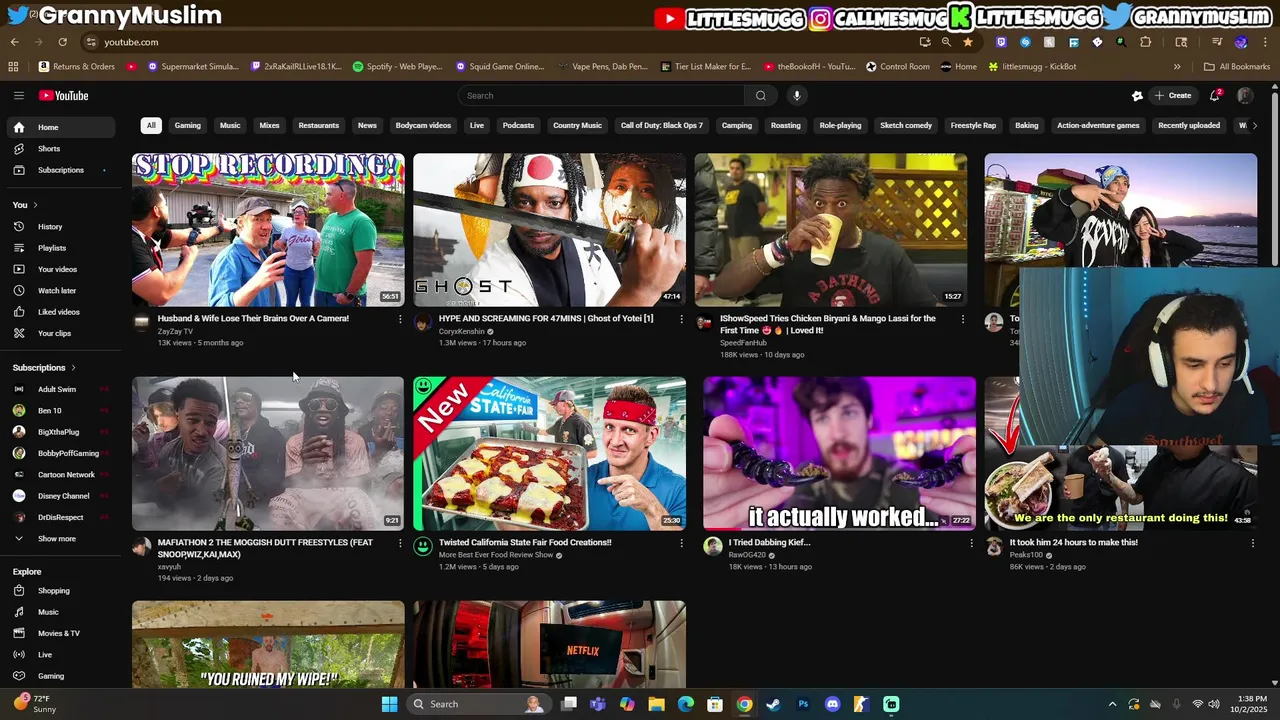The height and width of the screenshot is (720, 1280).
Task: Open the Chrome three-dot menu
Action: pyautogui.click(x=1265, y=42)
